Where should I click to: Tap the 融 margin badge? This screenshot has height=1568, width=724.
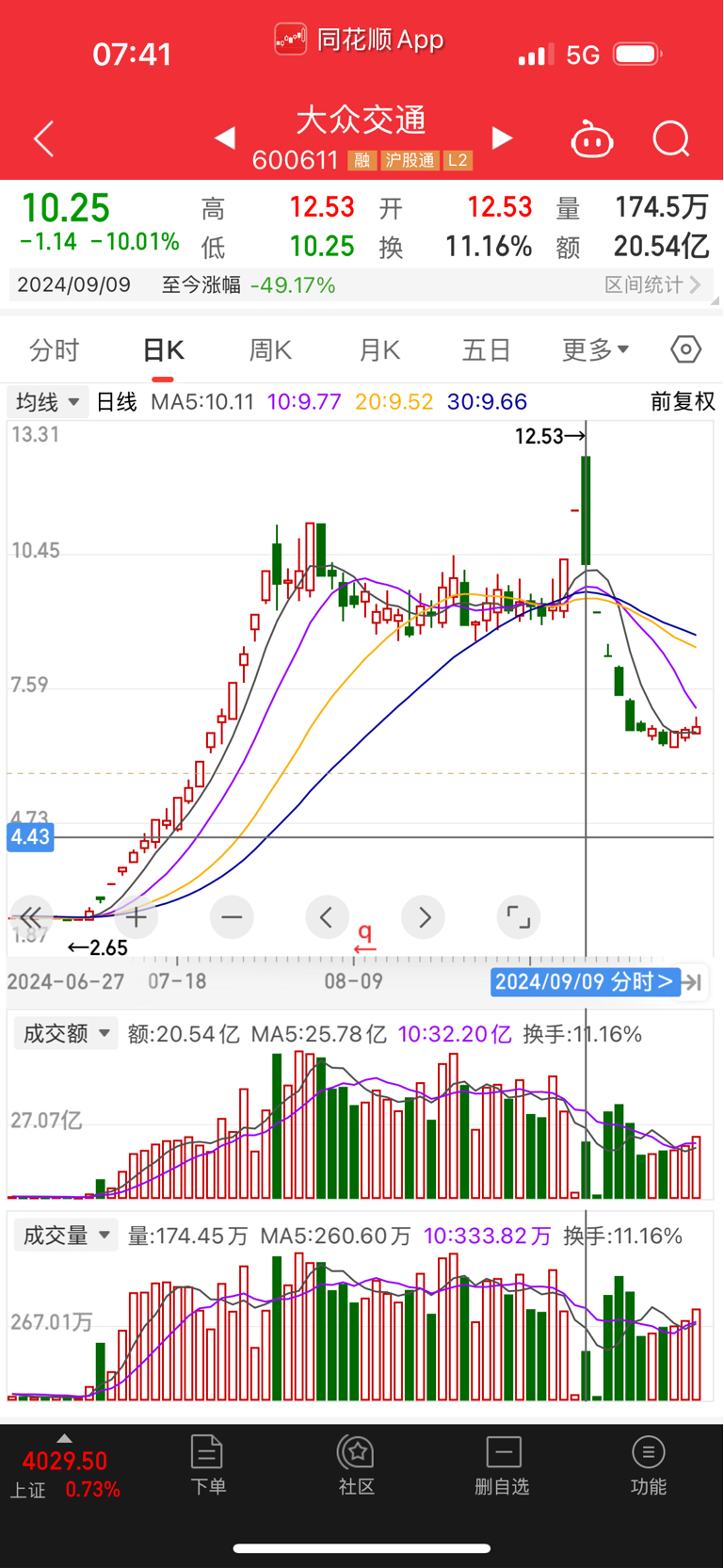pyautogui.click(x=362, y=160)
